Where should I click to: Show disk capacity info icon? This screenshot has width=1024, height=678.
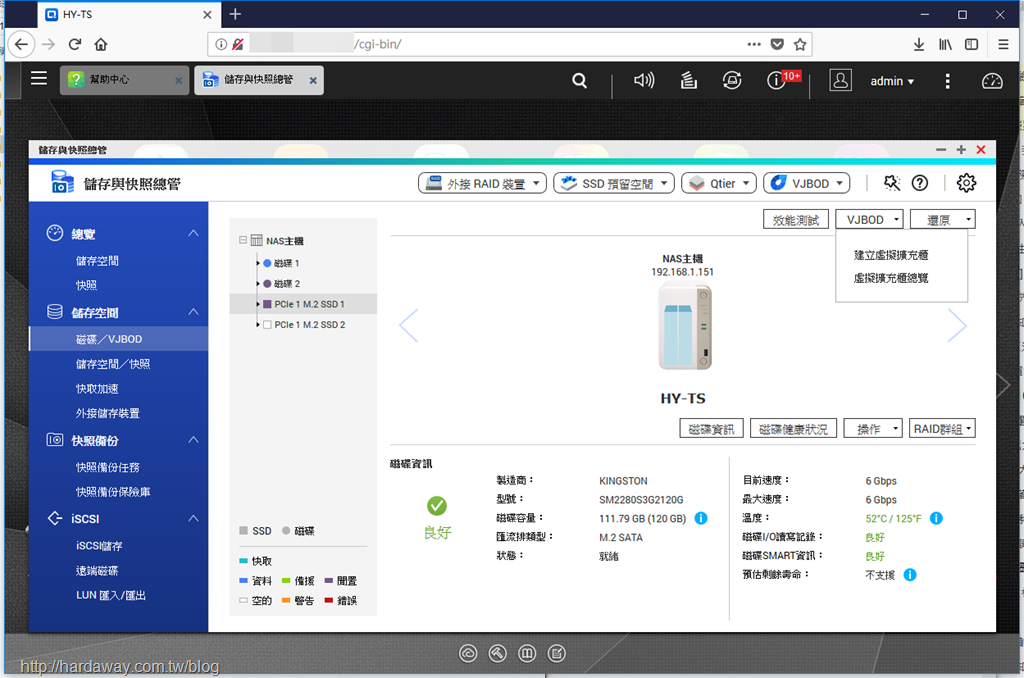tap(701, 518)
